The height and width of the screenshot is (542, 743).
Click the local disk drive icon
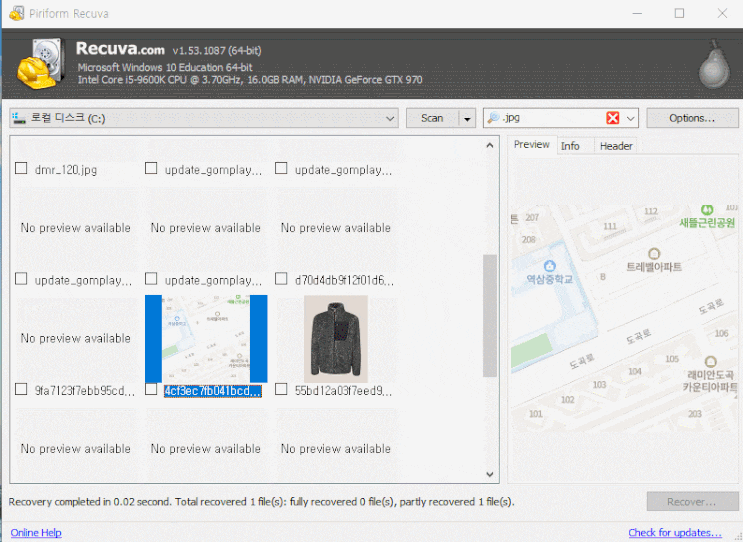pyautogui.click(x=19, y=118)
